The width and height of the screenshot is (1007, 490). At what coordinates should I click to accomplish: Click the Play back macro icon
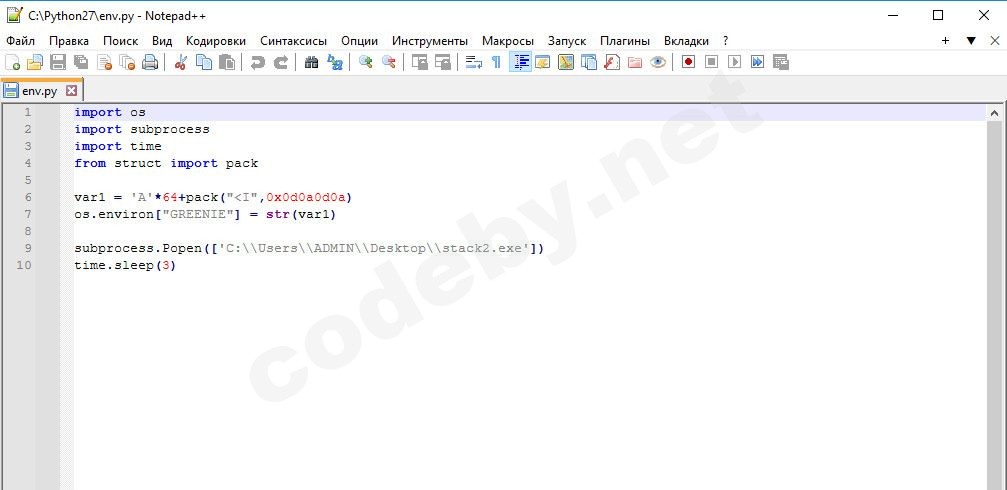735,62
